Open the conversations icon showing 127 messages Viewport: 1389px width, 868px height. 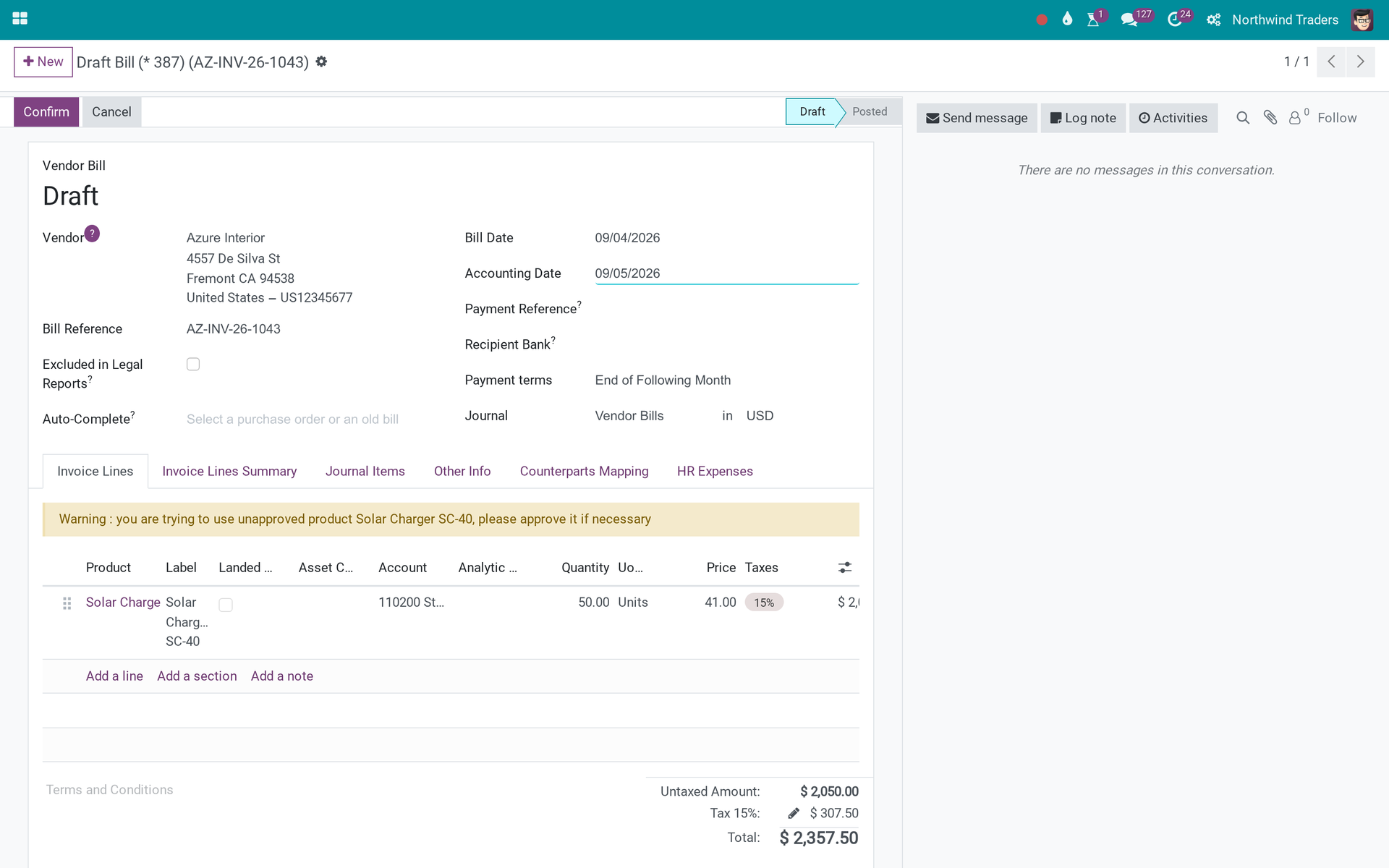tap(1129, 20)
